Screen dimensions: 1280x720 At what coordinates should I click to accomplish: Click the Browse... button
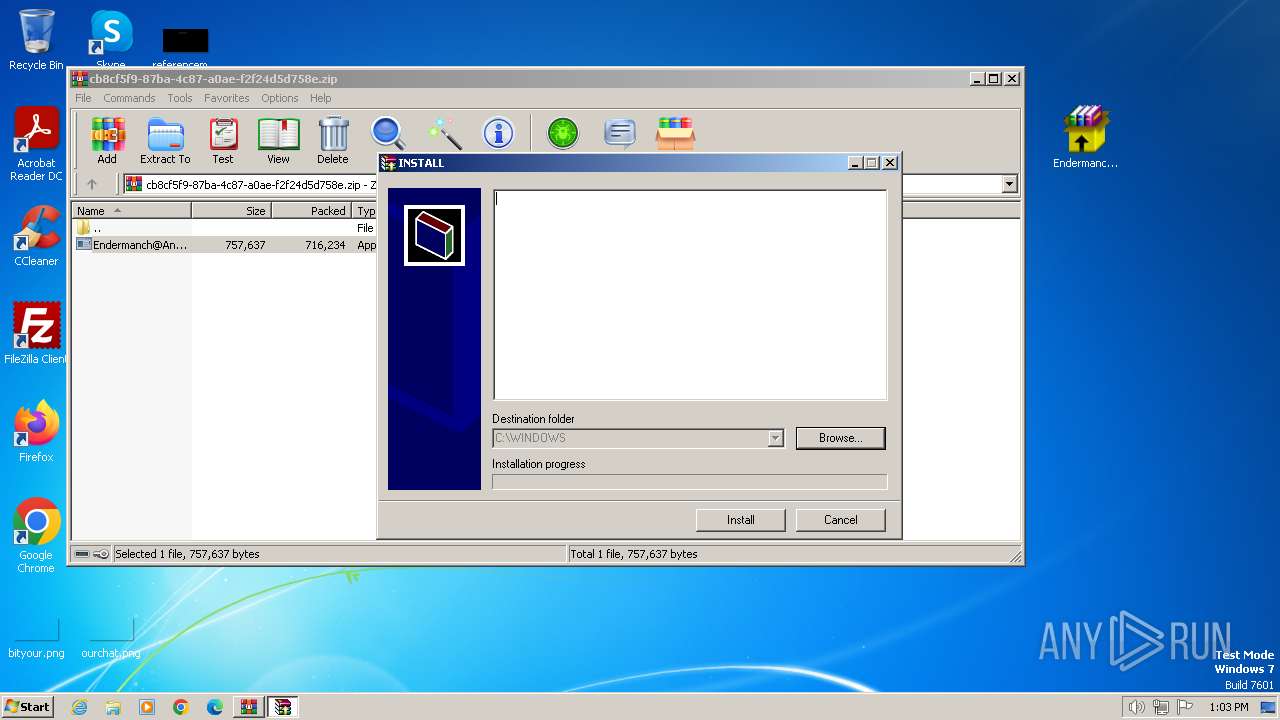pos(841,438)
